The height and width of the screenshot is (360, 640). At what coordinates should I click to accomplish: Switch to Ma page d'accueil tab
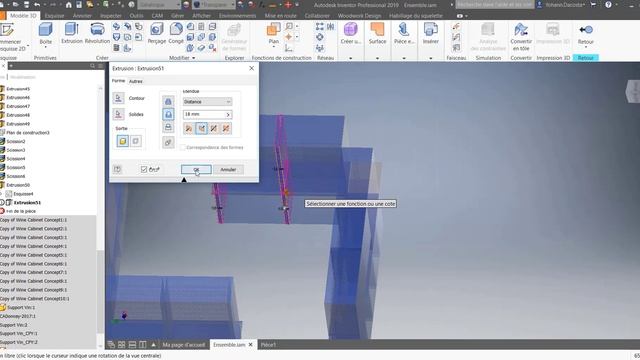[x=184, y=345]
